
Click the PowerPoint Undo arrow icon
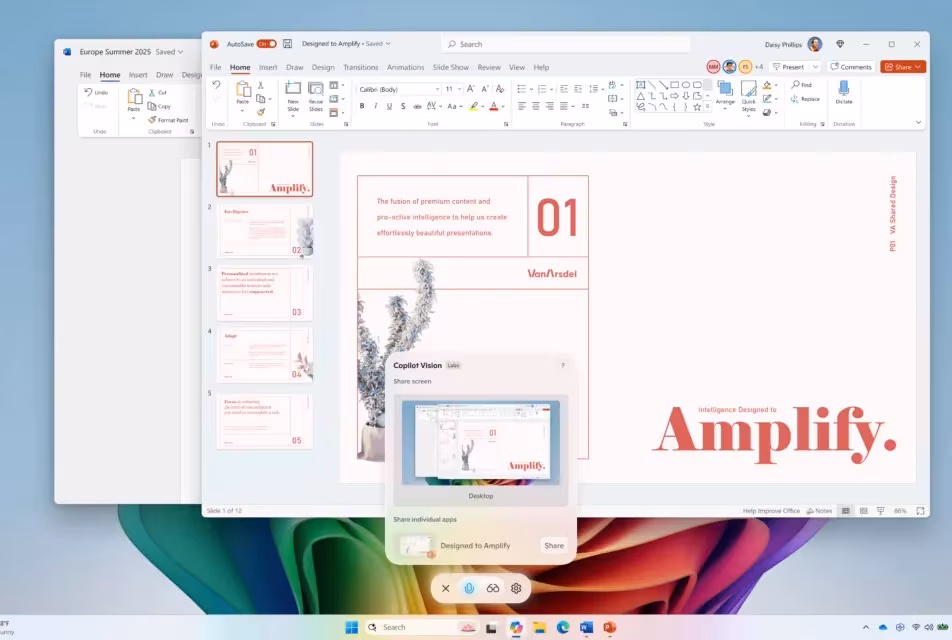[x=216, y=85]
